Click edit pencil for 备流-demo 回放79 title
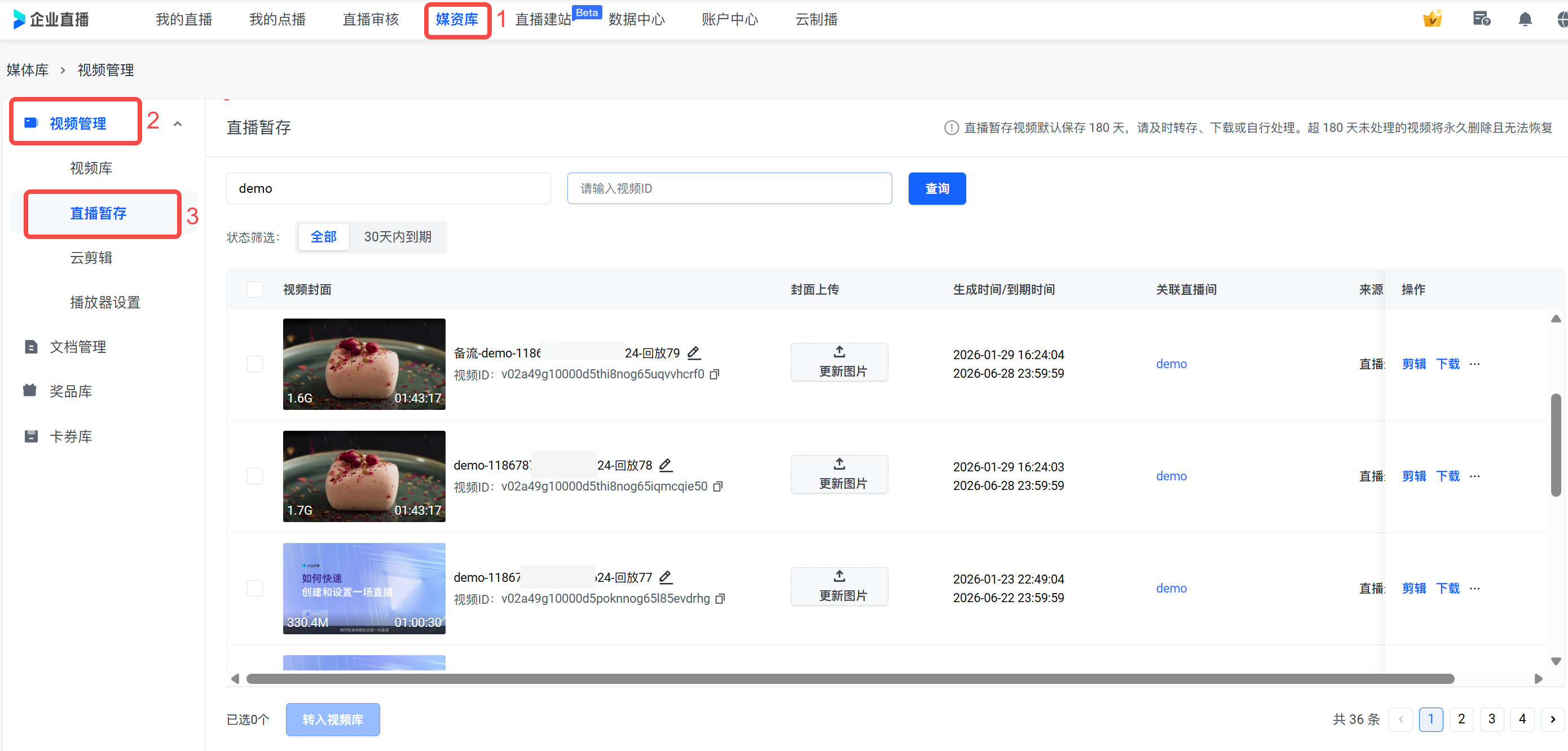The image size is (1568, 751). pyautogui.click(x=693, y=352)
